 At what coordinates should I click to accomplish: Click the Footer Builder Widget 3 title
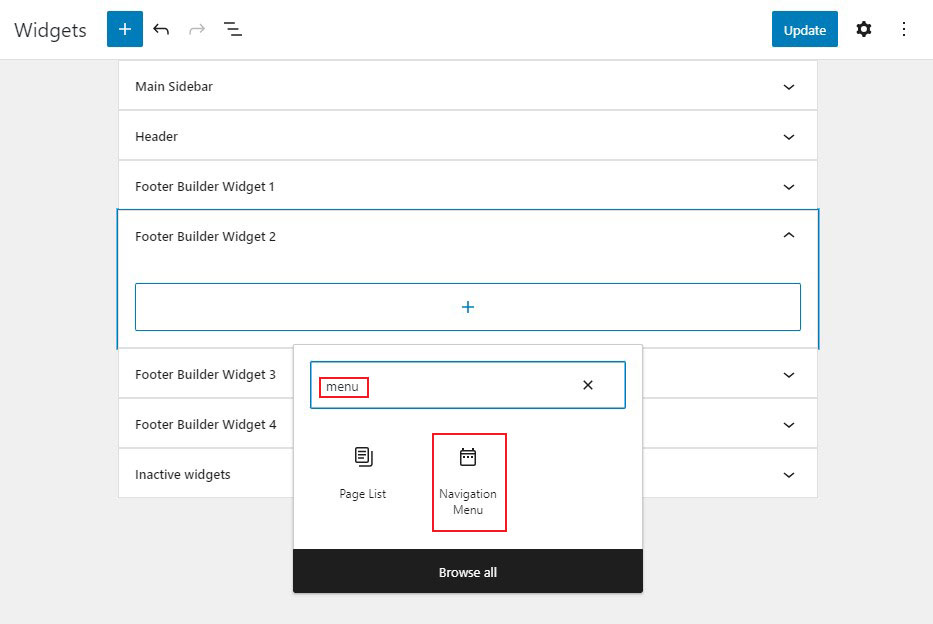click(x=205, y=374)
